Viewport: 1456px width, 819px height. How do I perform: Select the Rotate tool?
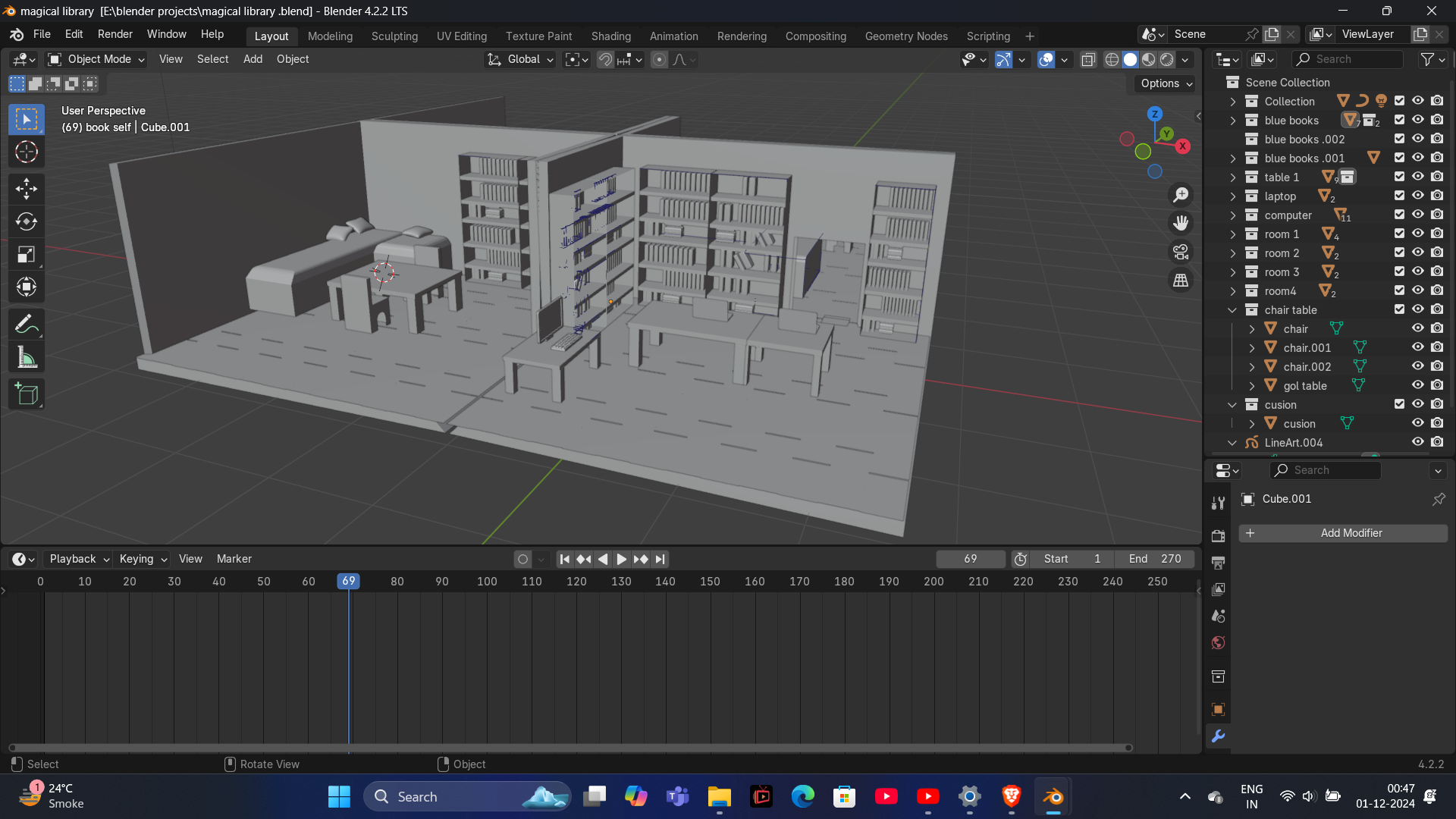point(27,221)
